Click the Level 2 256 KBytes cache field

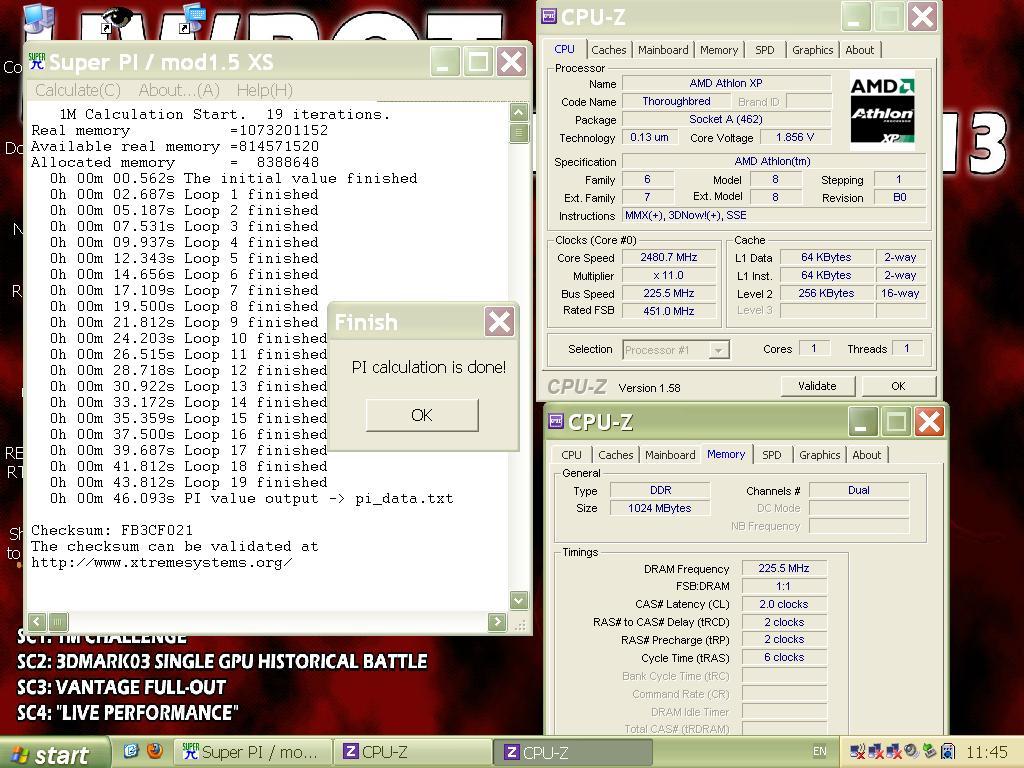click(x=826, y=293)
